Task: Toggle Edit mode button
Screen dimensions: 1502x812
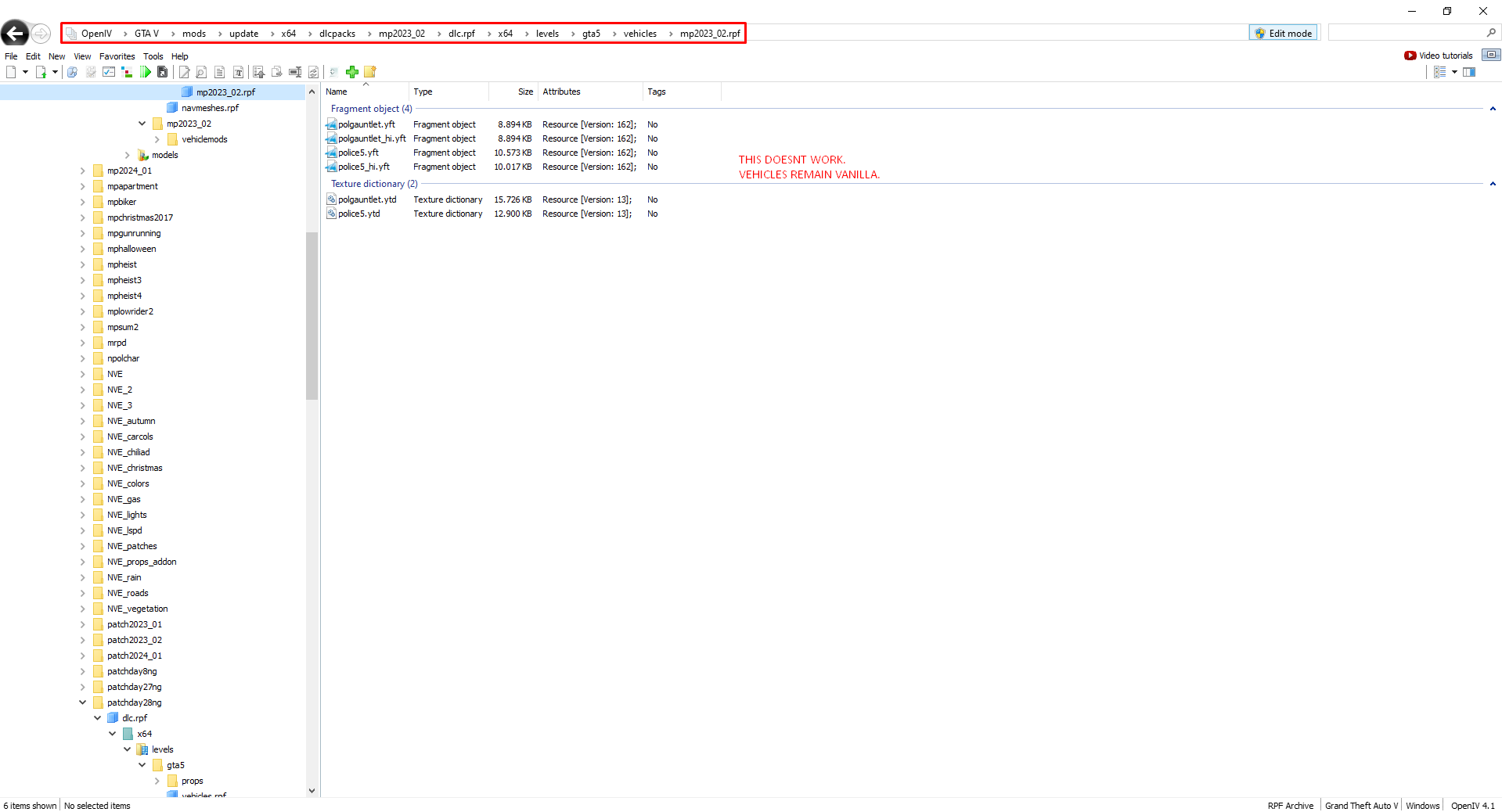Action: click(1283, 33)
